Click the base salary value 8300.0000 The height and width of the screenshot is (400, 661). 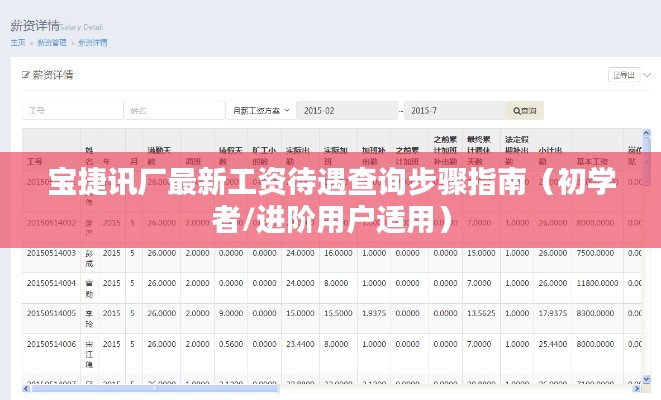pos(595,313)
